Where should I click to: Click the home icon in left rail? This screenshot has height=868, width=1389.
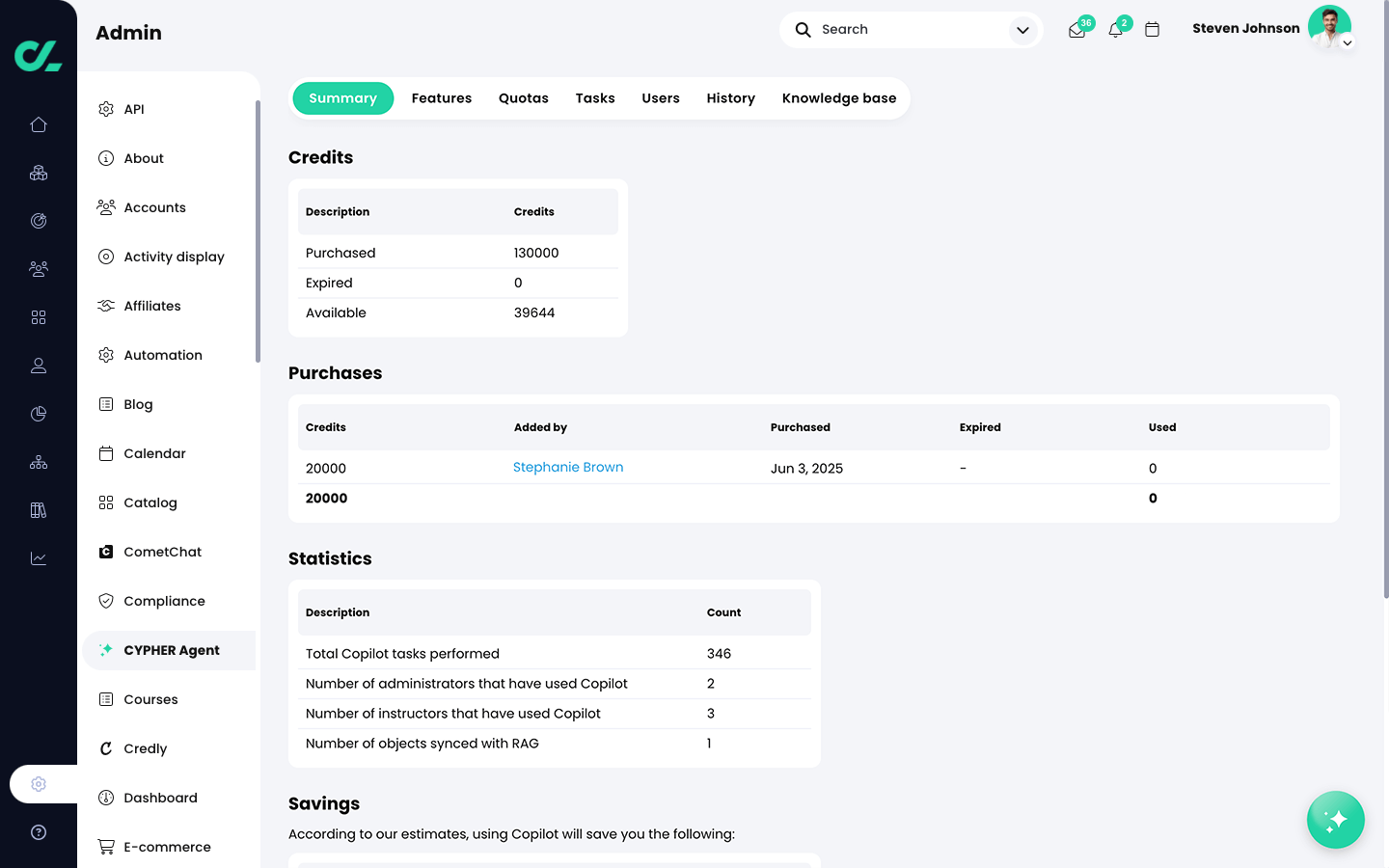(x=39, y=124)
